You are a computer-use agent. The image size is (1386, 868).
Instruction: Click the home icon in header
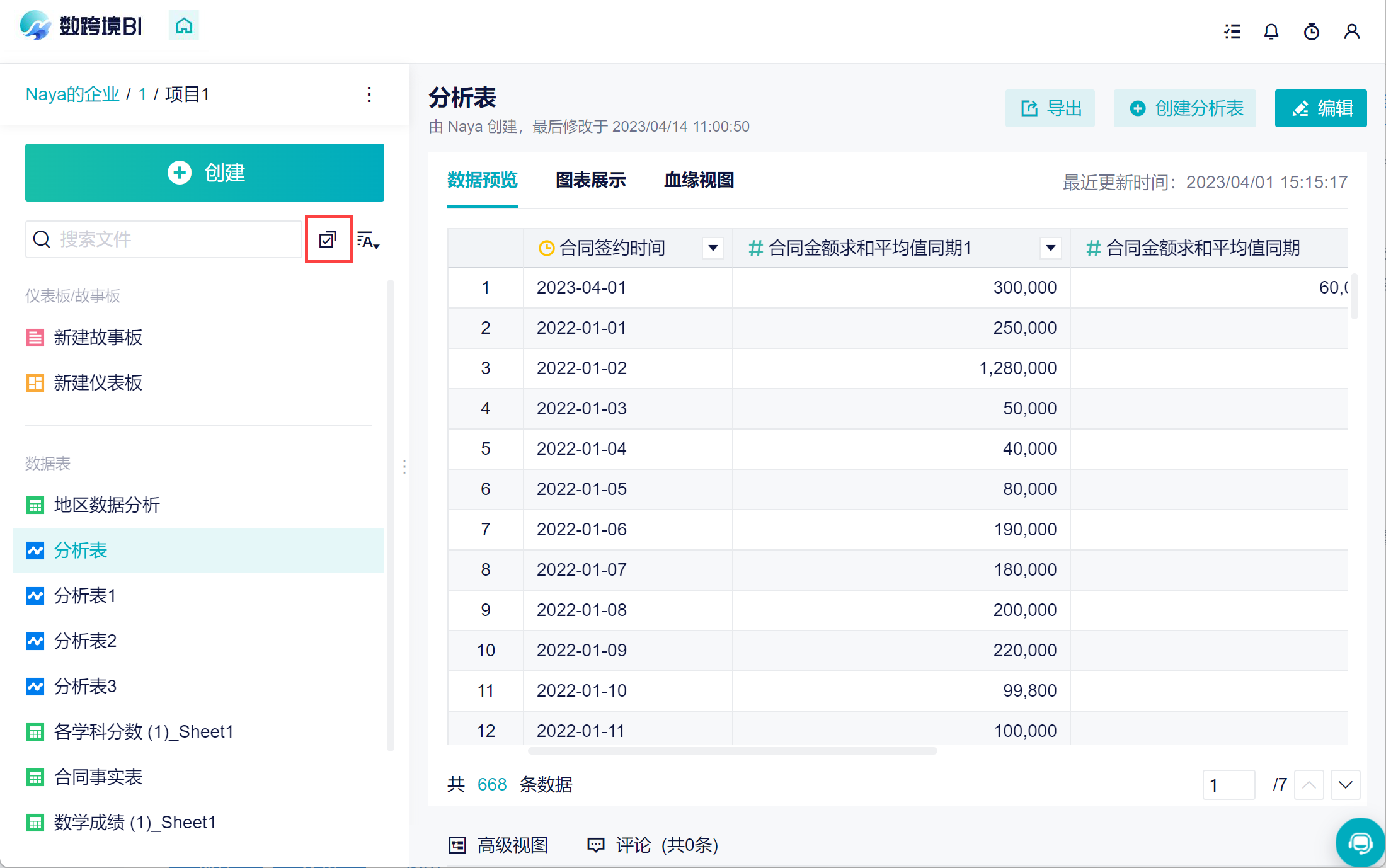point(183,26)
